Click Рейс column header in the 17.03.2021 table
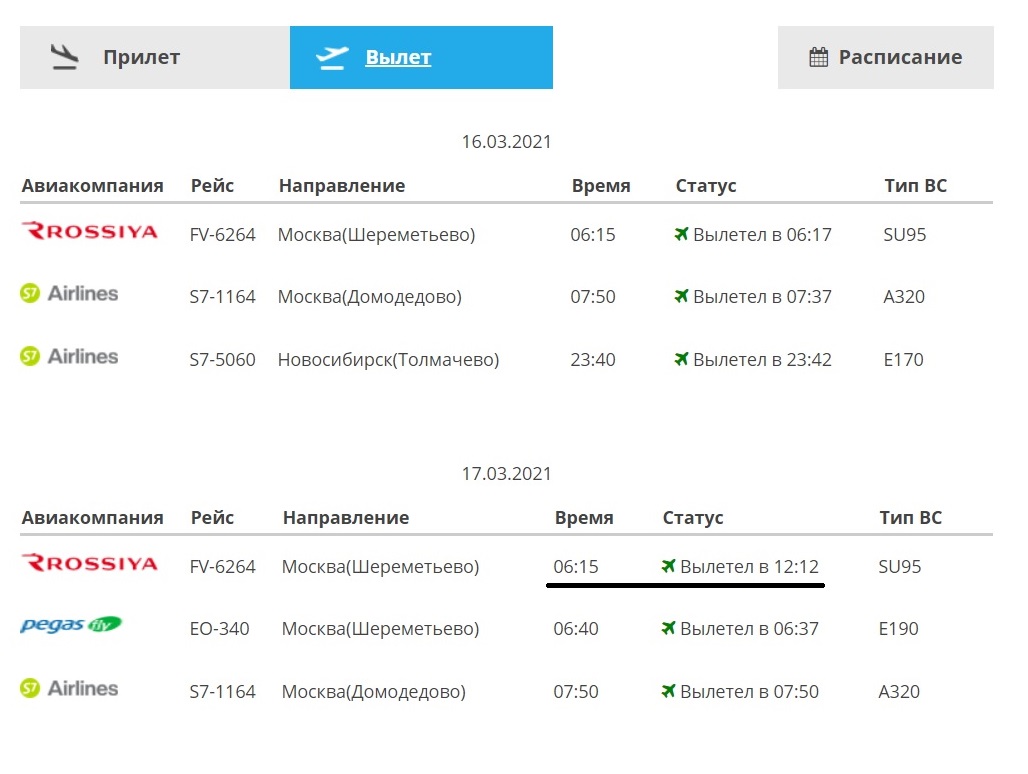This screenshot has height=774, width=1028. (212, 518)
